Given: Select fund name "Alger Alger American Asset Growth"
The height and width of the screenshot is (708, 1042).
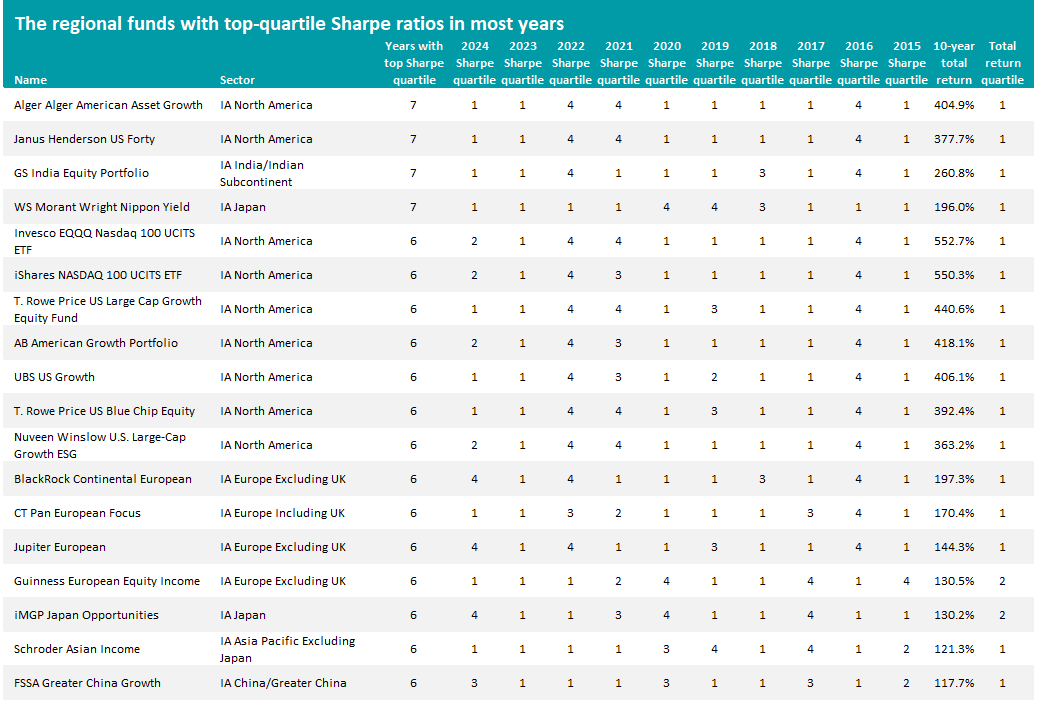Looking at the screenshot, I should 108,105.
